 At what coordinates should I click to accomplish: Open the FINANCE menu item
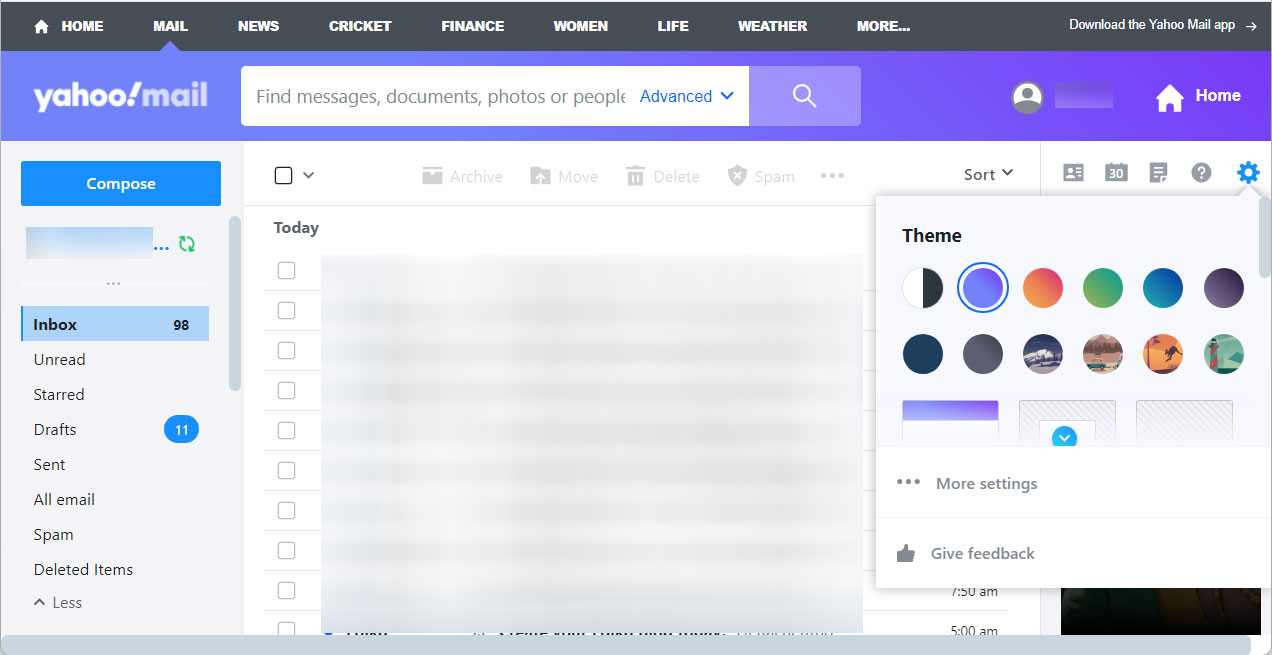pyautogui.click(x=472, y=26)
